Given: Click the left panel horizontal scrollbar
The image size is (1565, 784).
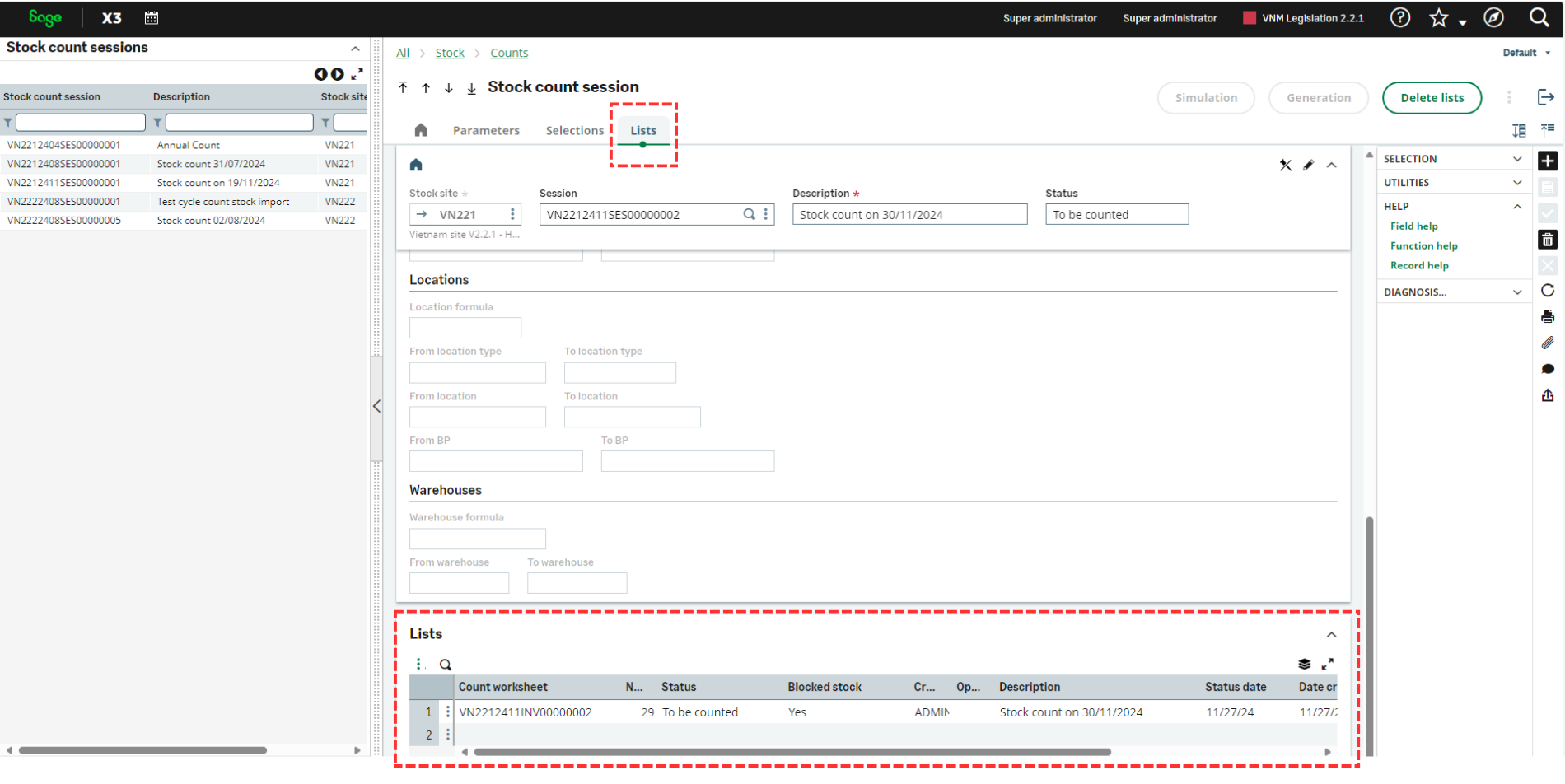Looking at the screenshot, I should tap(142, 750).
